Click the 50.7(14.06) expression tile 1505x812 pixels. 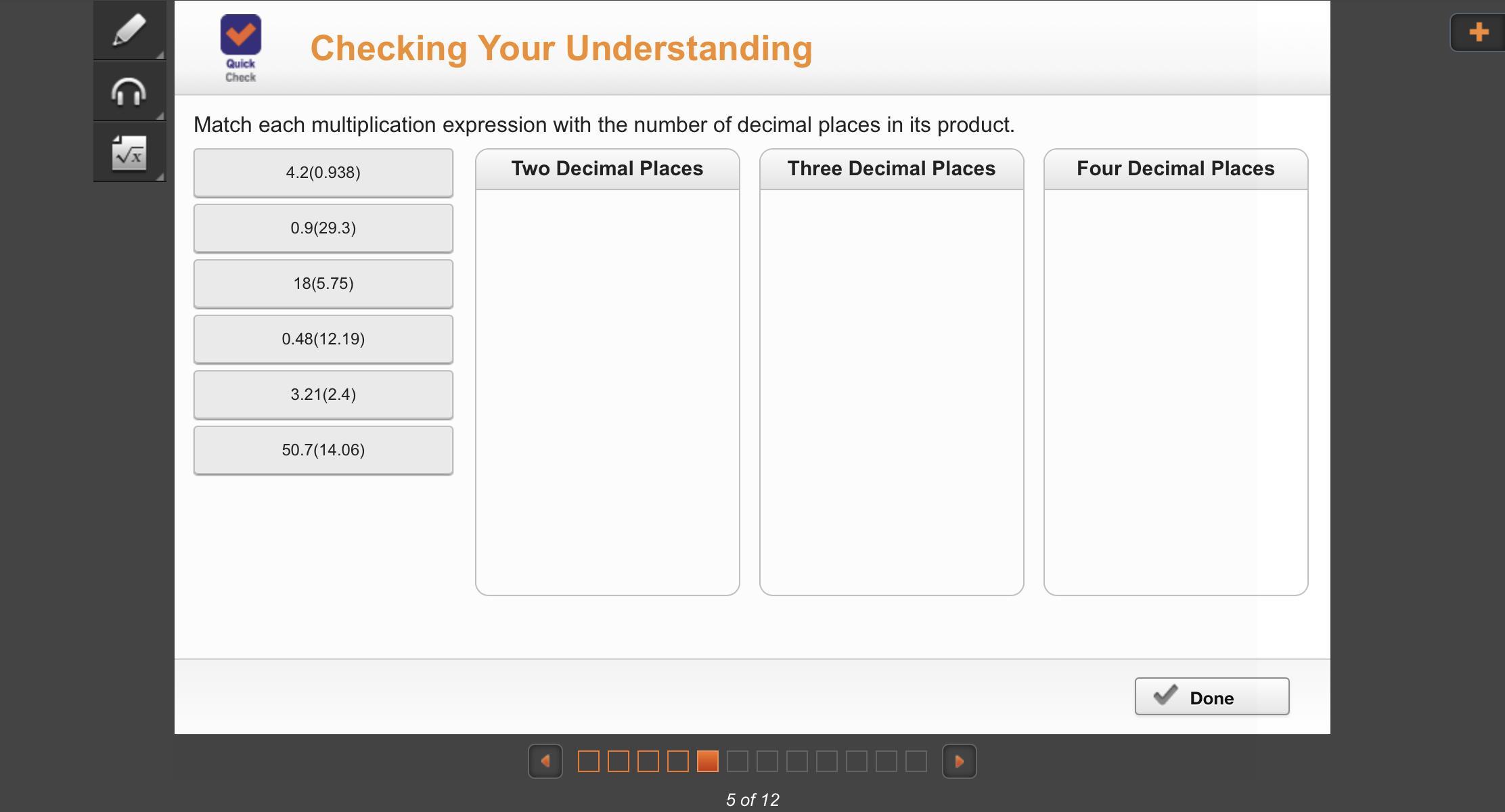pos(323,450)
